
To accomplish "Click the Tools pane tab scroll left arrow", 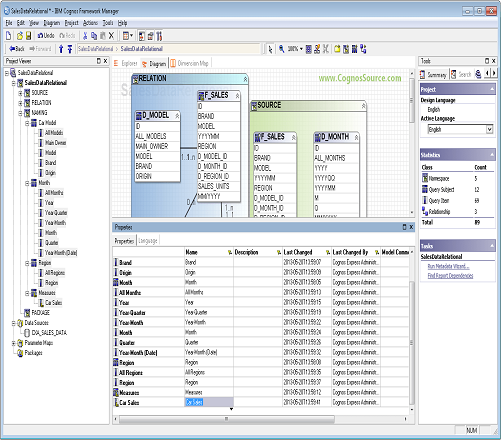I will coord(487,73).
